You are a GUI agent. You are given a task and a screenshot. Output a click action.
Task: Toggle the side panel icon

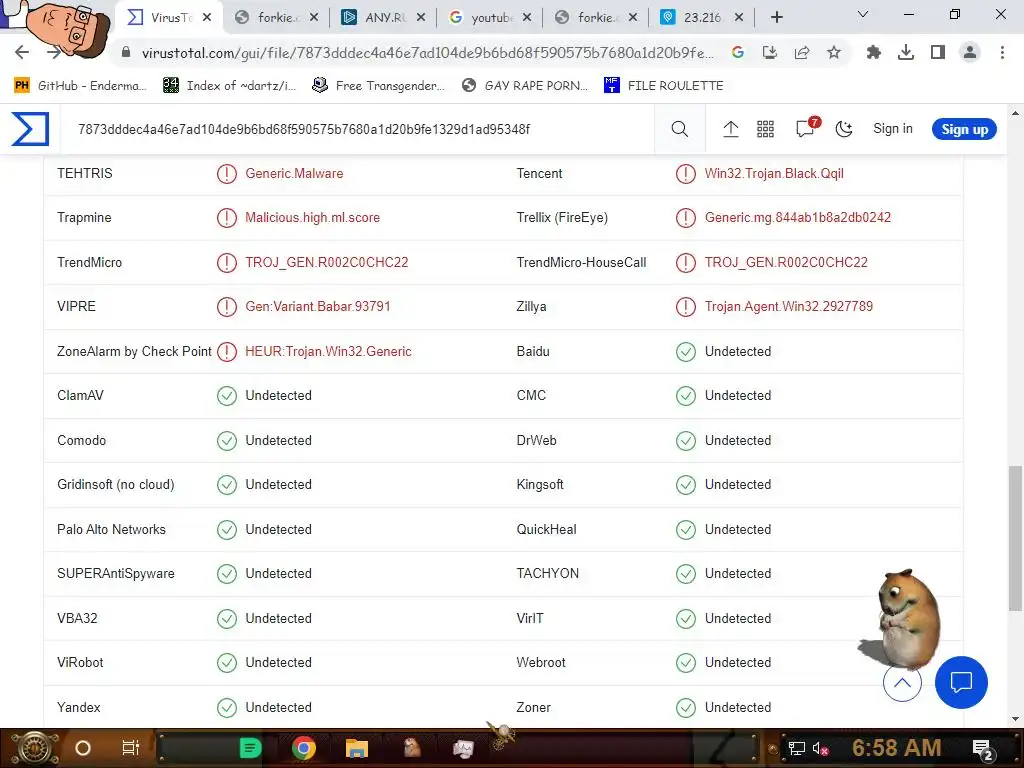point(938,52)
